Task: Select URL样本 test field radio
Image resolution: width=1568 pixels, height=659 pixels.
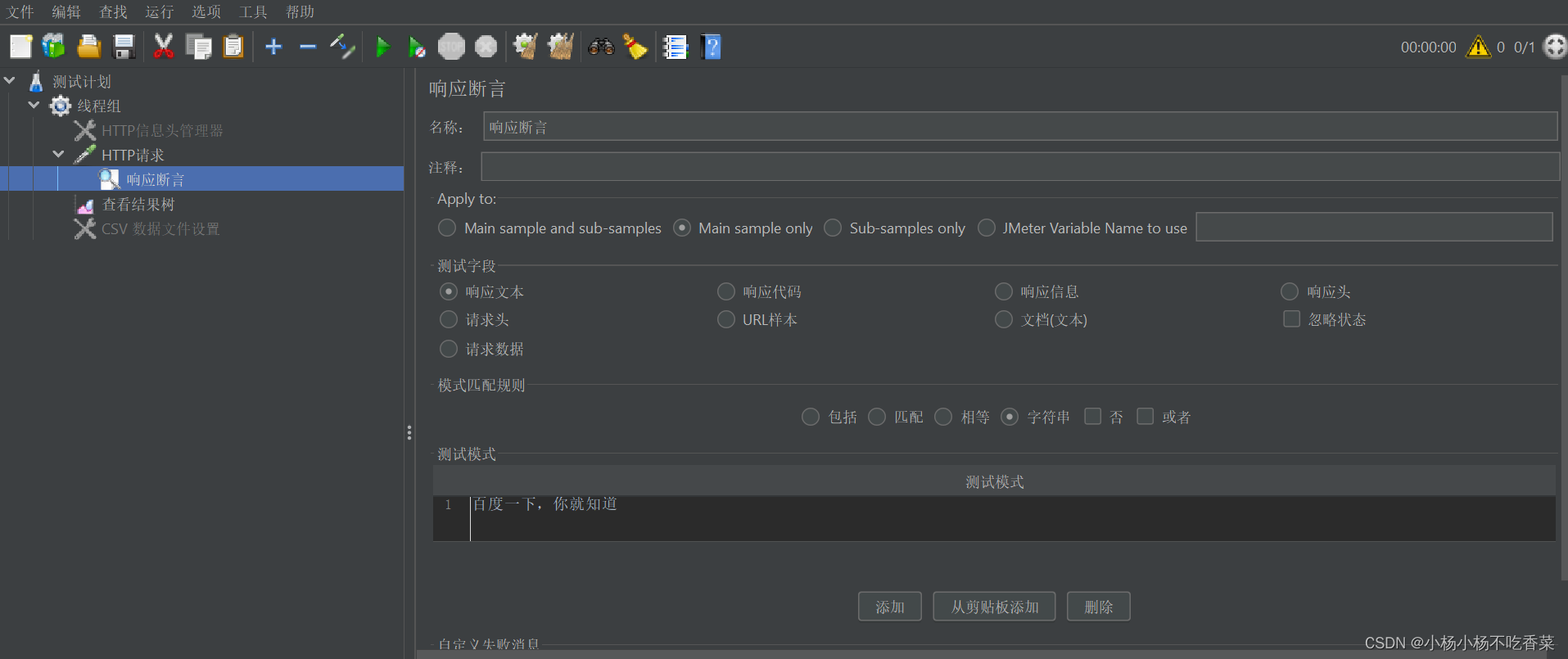Action: (726, 319)
